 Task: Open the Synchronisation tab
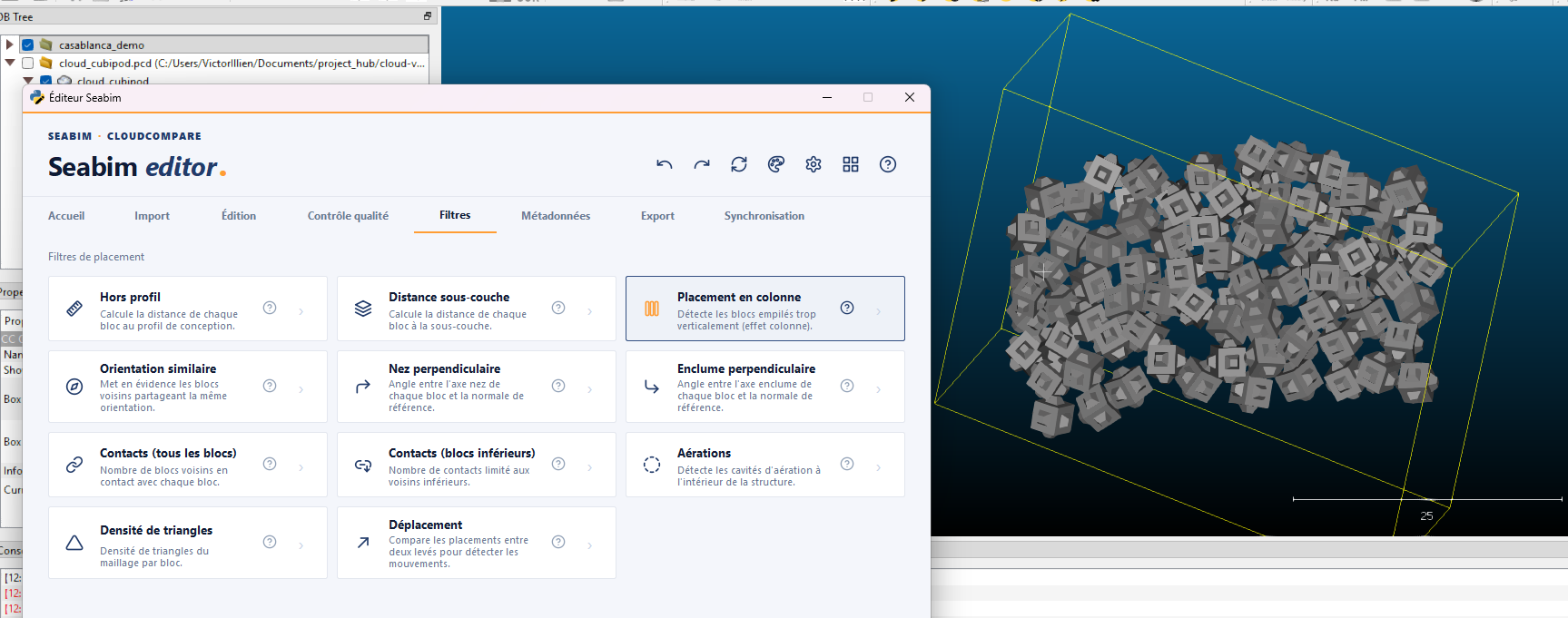coord(764,216)
